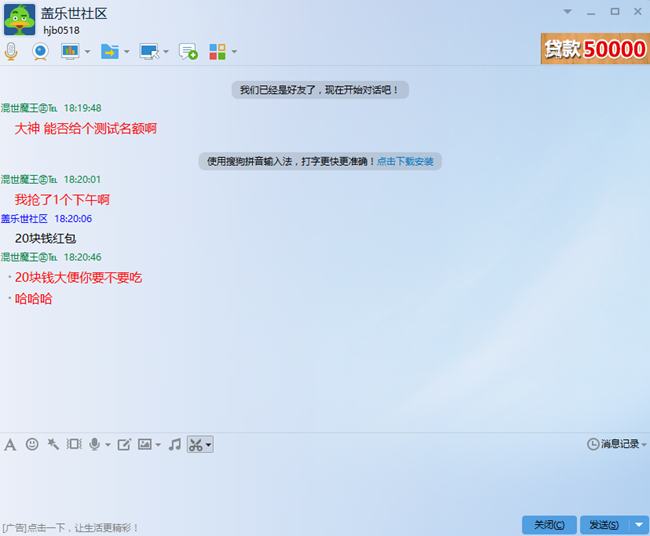Open the colorful apps grid icon
650x536 pixels.
pyautogui.click(x=217, y=51)
